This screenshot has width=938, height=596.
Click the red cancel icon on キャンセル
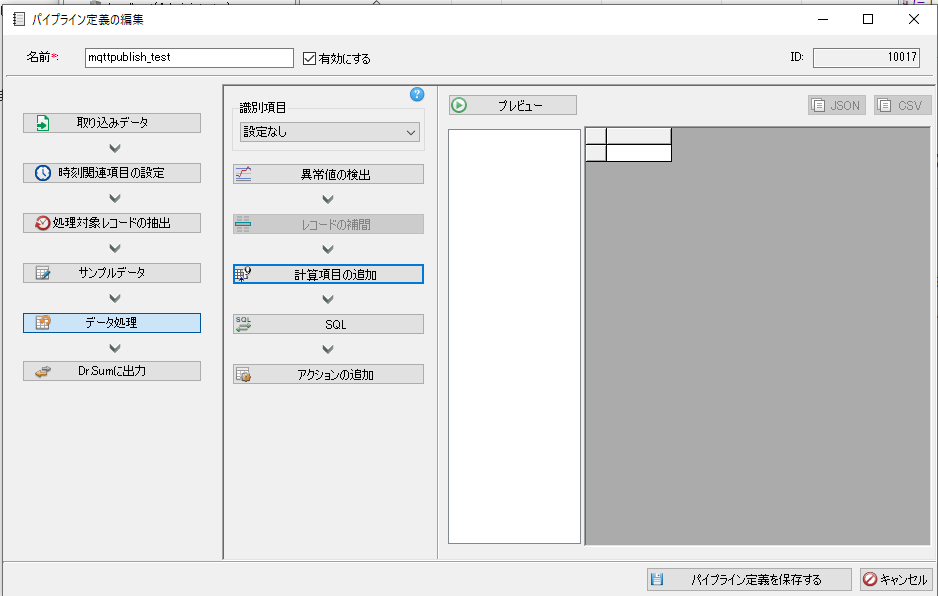[870, 579]
